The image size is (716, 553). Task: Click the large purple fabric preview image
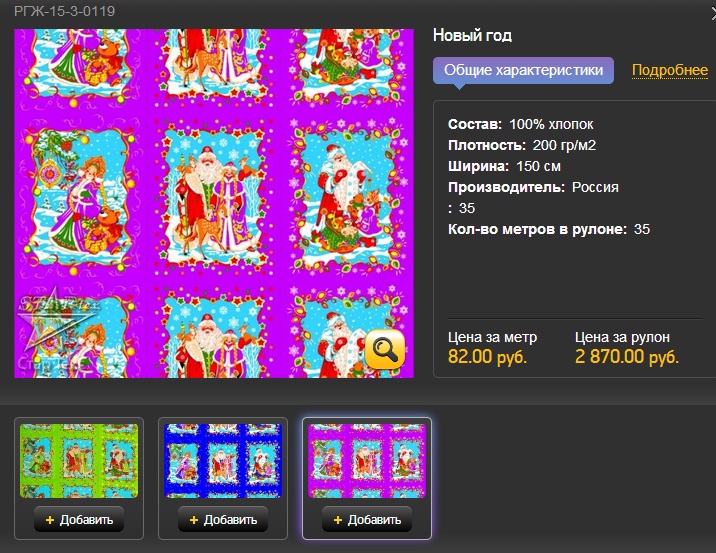pyautogui.click(x=214, y=203)
